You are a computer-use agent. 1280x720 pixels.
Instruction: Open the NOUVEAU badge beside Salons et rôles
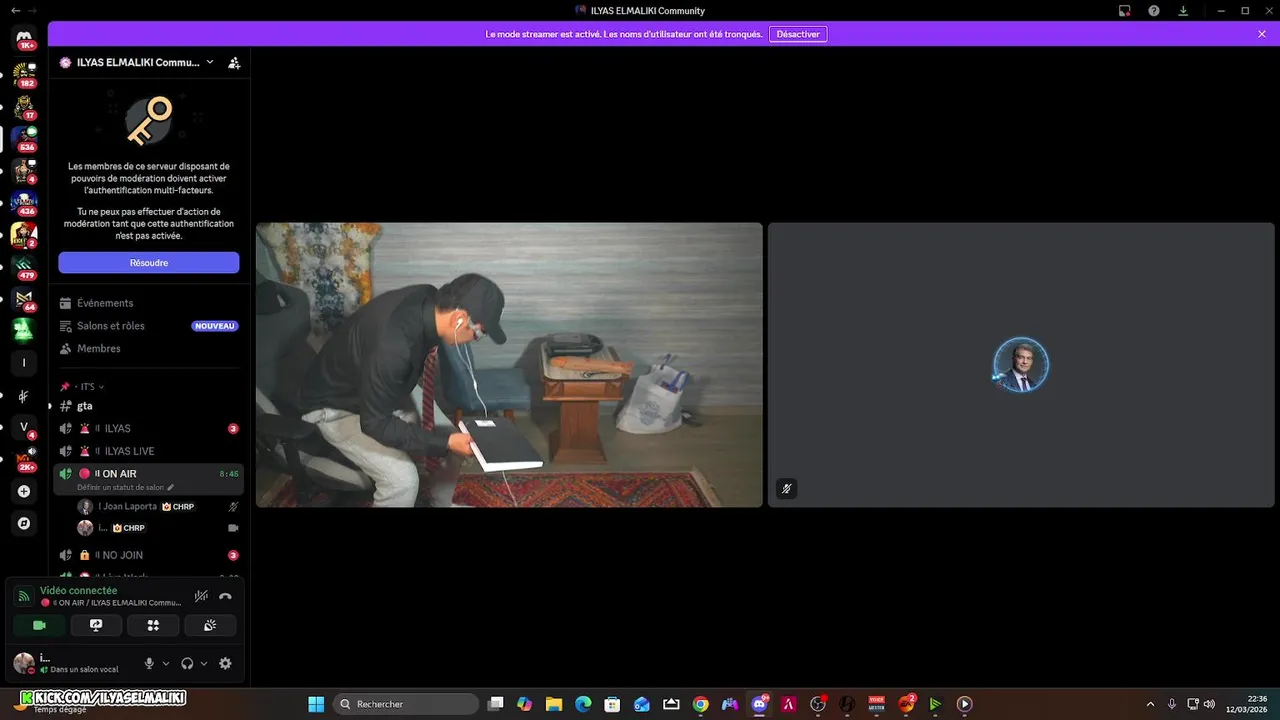click(x=215, y=326)
